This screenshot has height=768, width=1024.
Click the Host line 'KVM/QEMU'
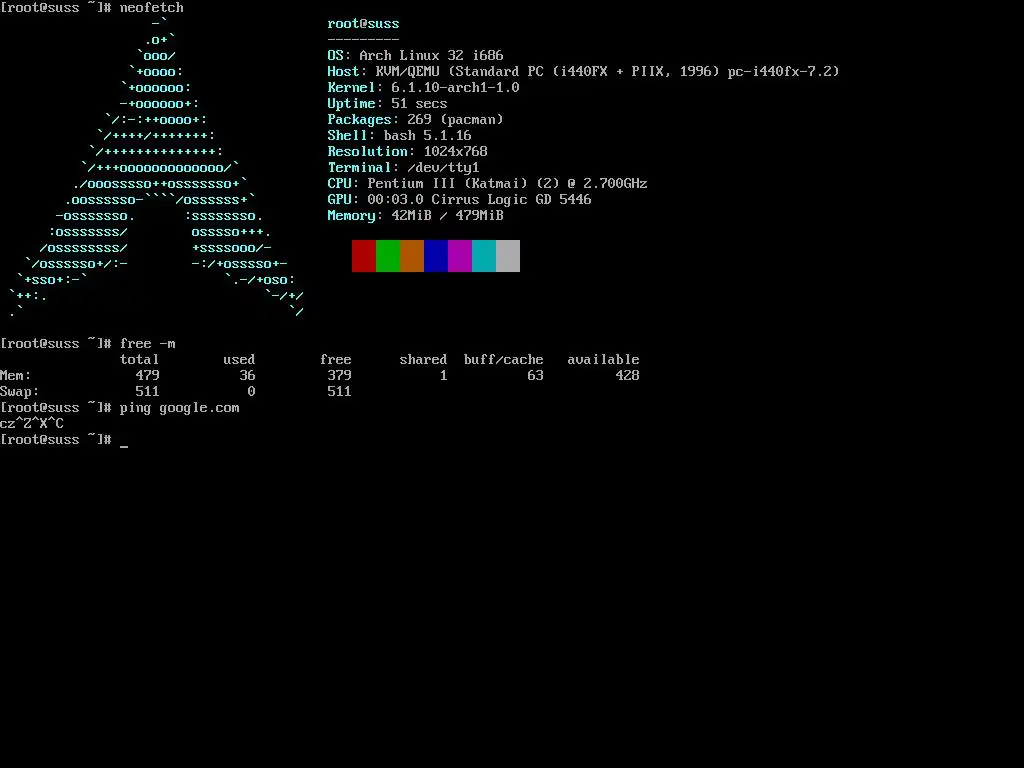pyautogui.click(x=583, y=71)
